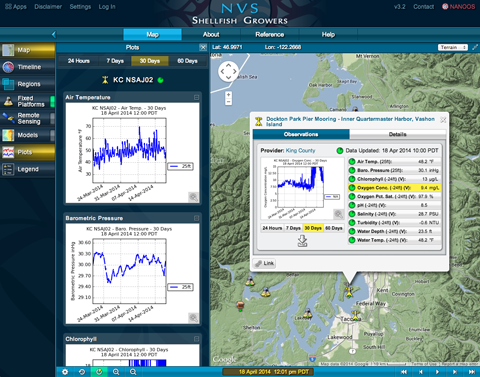Click the map zoom-in plus control
Screen dimensions: 480x377
coord(229,95)
